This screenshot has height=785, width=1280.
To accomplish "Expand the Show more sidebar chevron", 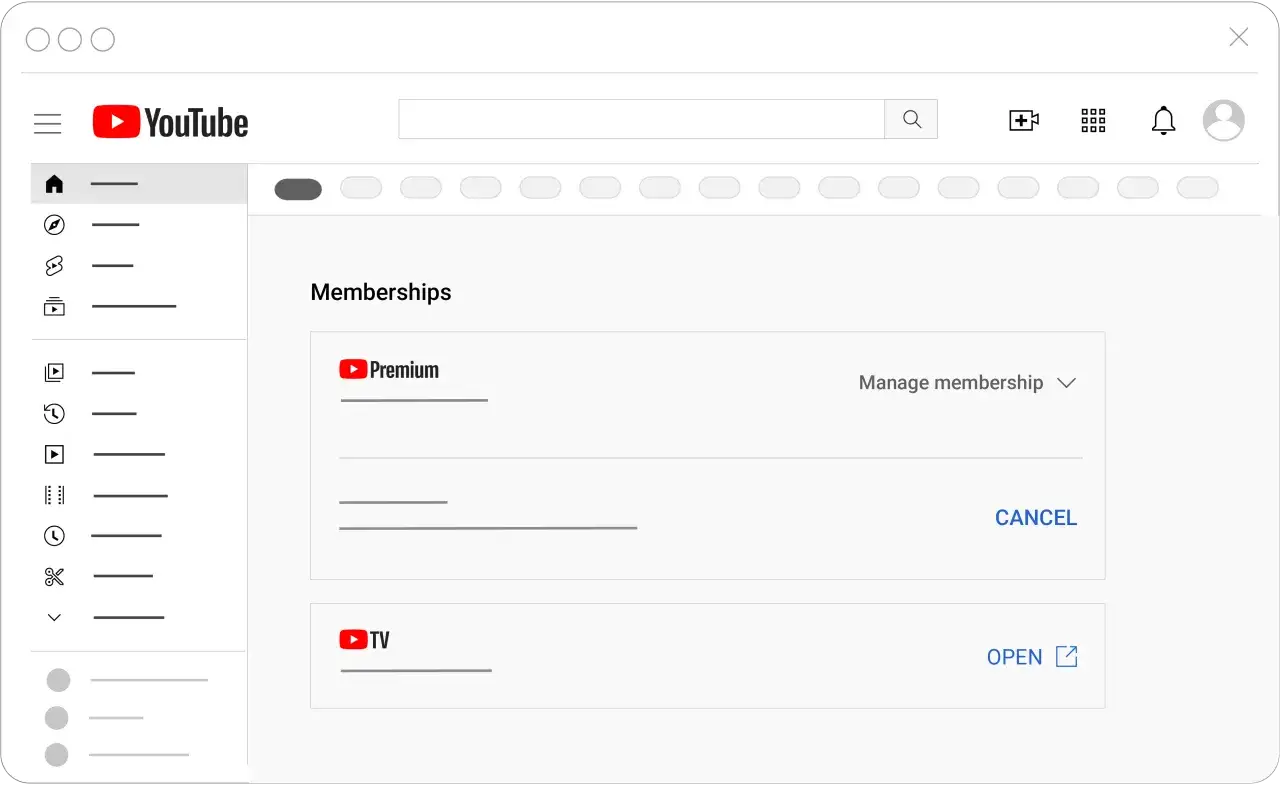I will [54, 617].
